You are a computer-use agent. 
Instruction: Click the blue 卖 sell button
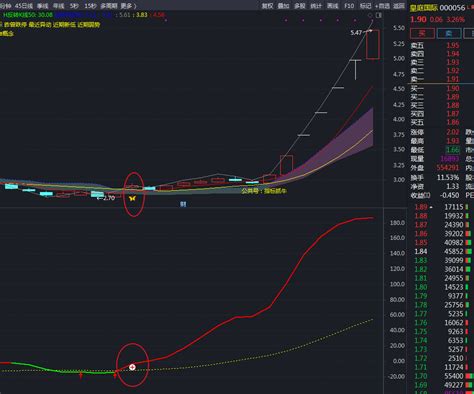pos(449,33)
